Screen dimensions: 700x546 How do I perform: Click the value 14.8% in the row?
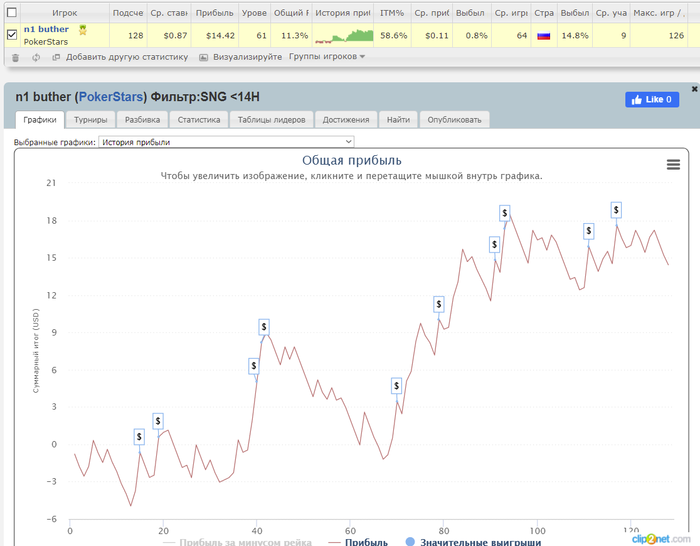tap(575, 35)
